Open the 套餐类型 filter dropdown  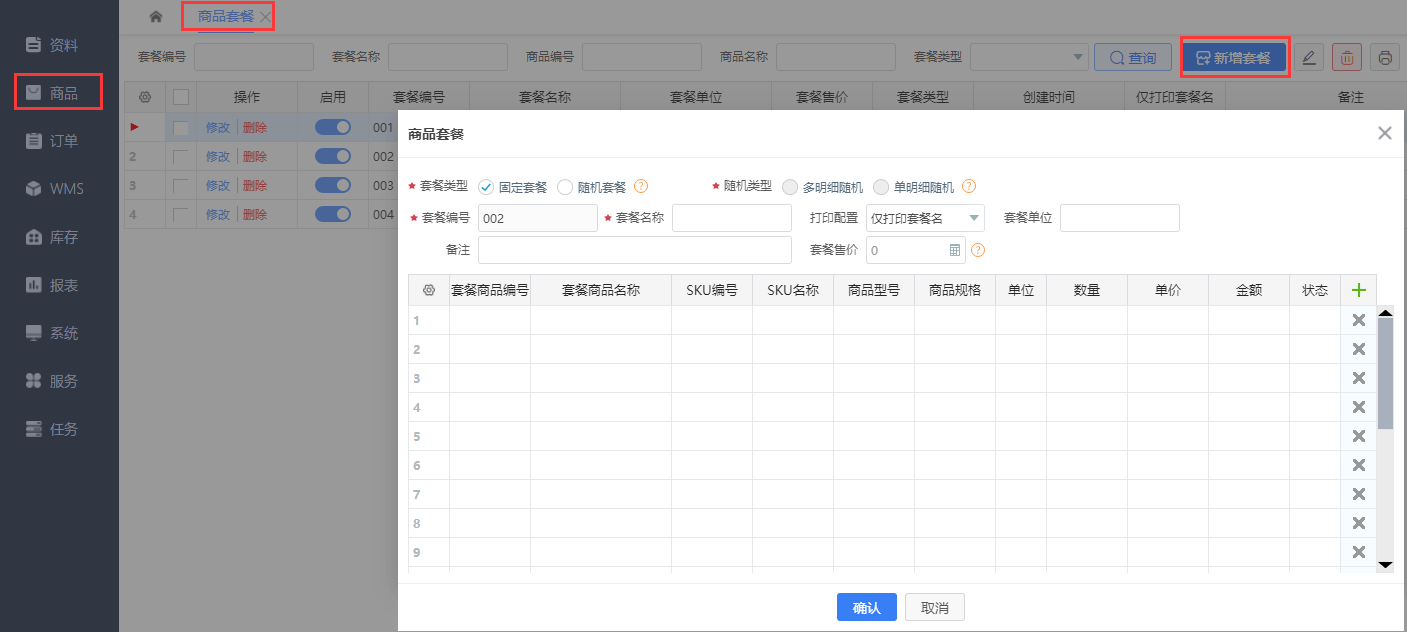pyautogui.click(x=1029, y=58)
